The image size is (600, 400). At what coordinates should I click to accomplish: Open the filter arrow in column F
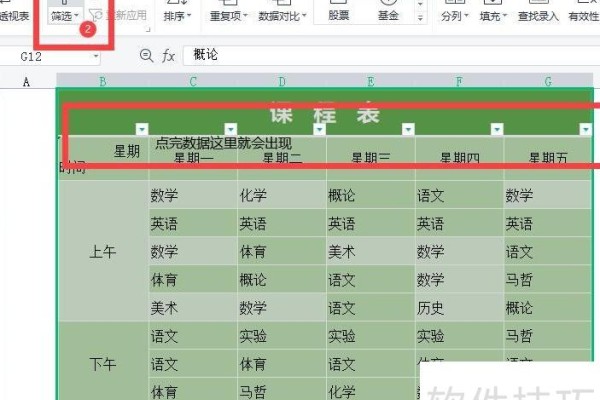[497, 129]
